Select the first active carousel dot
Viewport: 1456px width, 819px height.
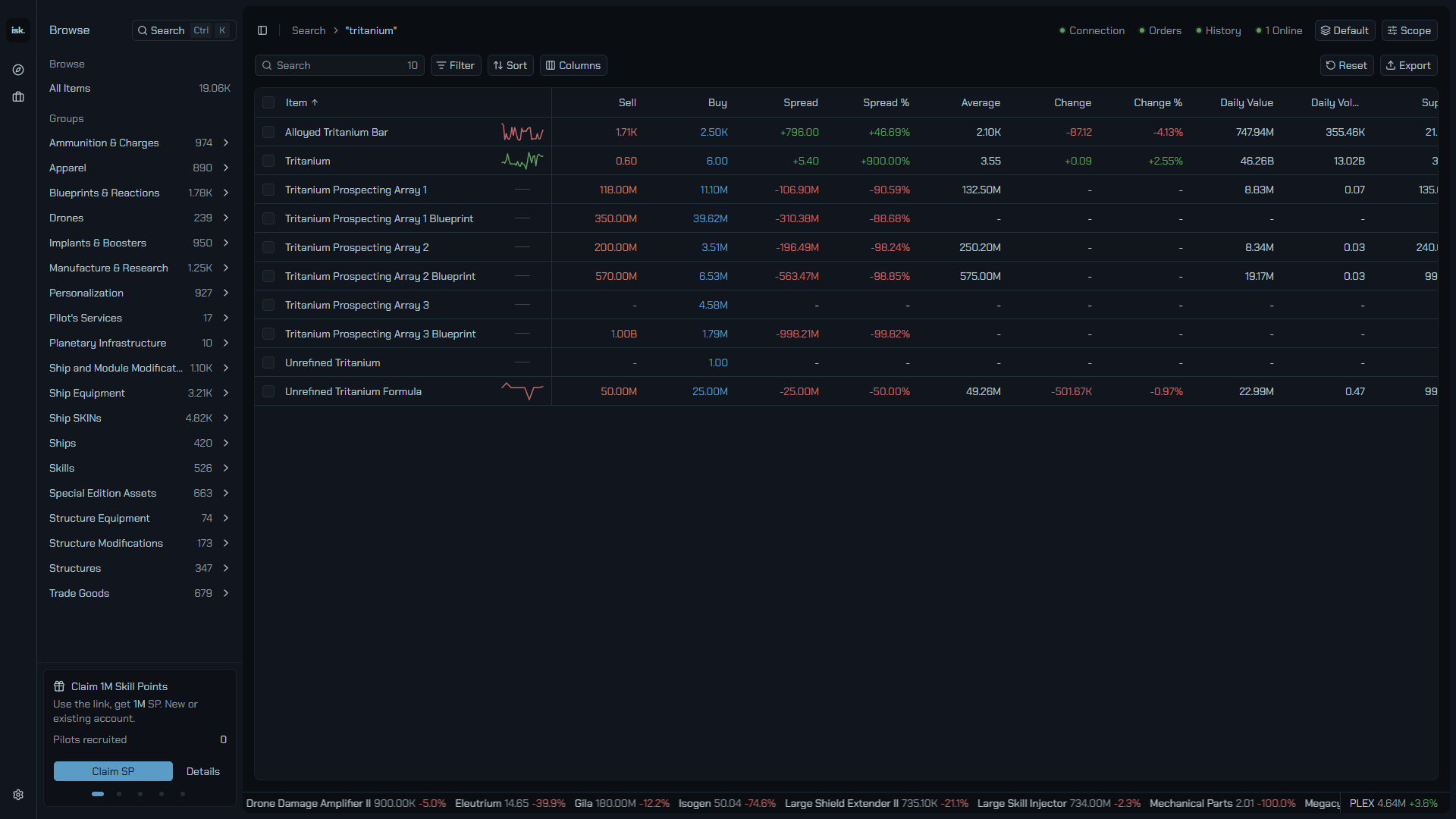[x=98, y=794]
